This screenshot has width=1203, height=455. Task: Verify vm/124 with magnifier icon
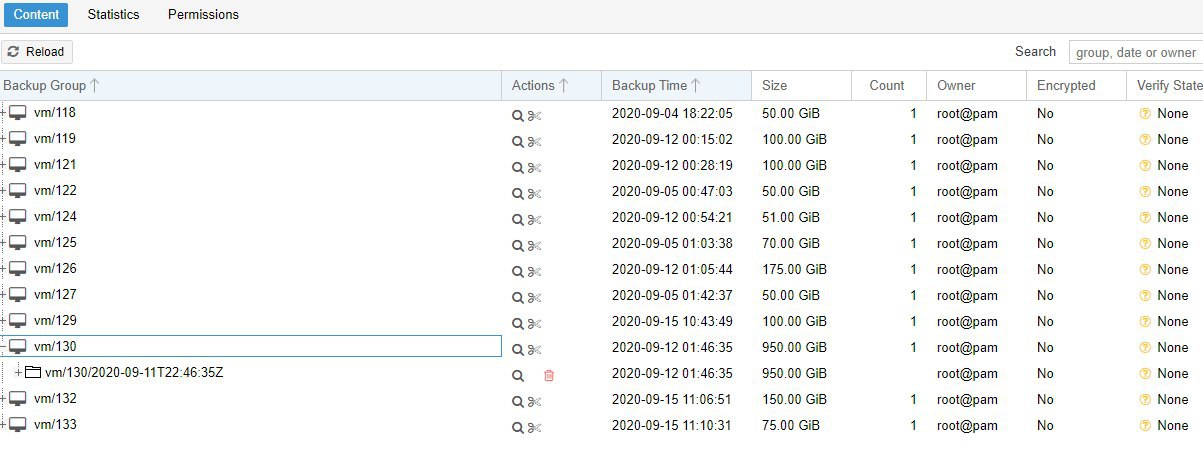(518, 219)
